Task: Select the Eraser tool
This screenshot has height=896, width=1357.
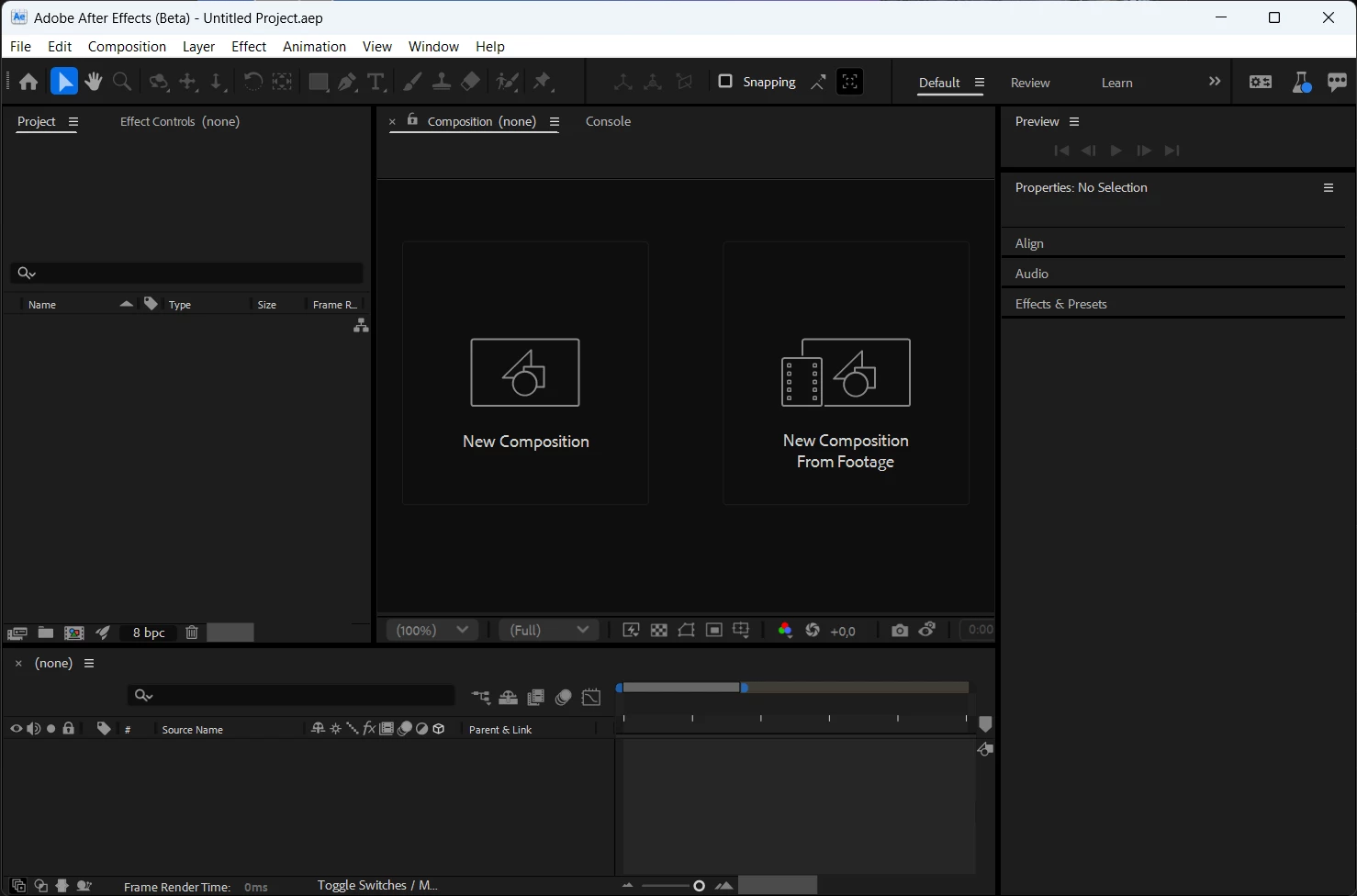Action: [470, 82]
